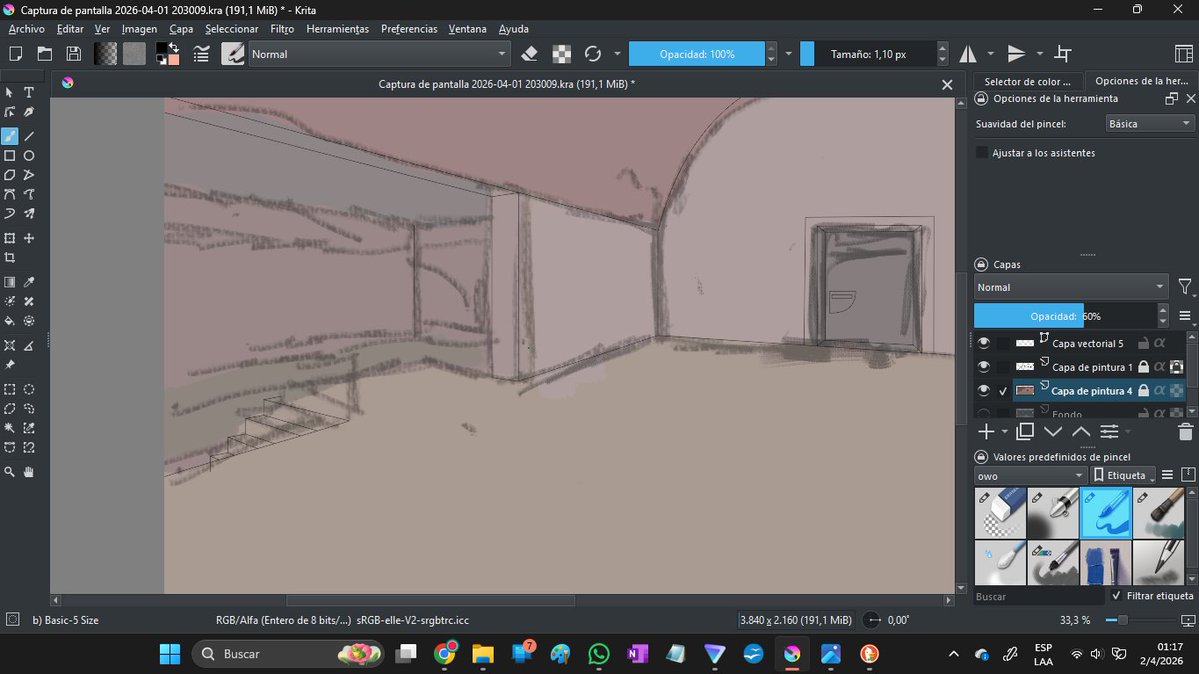
Task: Select the Ellipse tool
Action: (x=29, y=155)
